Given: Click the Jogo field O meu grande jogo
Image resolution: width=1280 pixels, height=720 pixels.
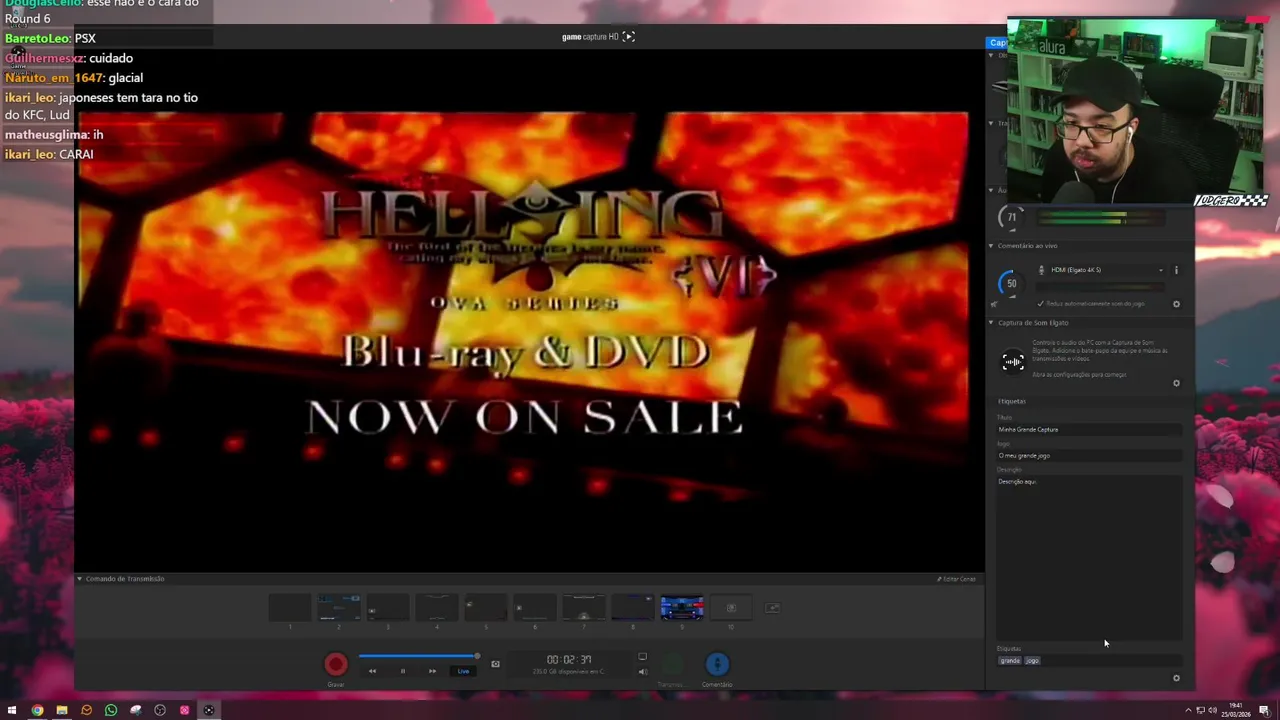Looking at the screenshot, I should [1089, 455].
